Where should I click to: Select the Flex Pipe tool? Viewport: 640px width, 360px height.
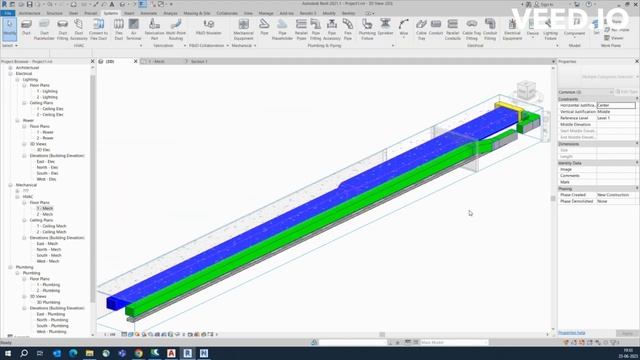point(348,29)
